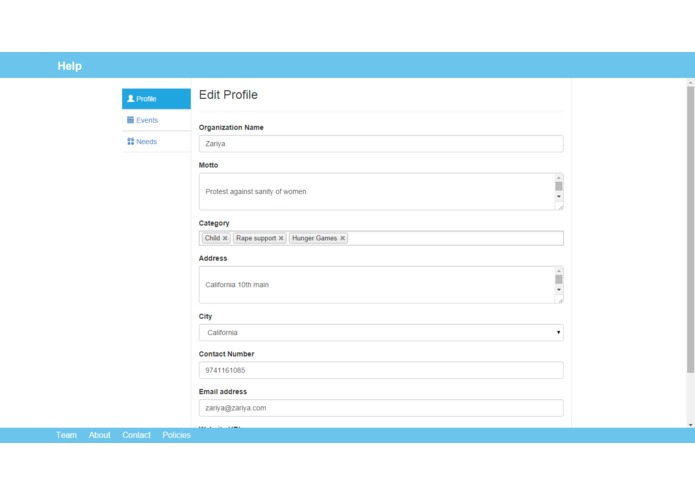Click the empty area of the Category tag input
Image resolution: width=695 pixels, height=494 pixels.
(456, 238)
